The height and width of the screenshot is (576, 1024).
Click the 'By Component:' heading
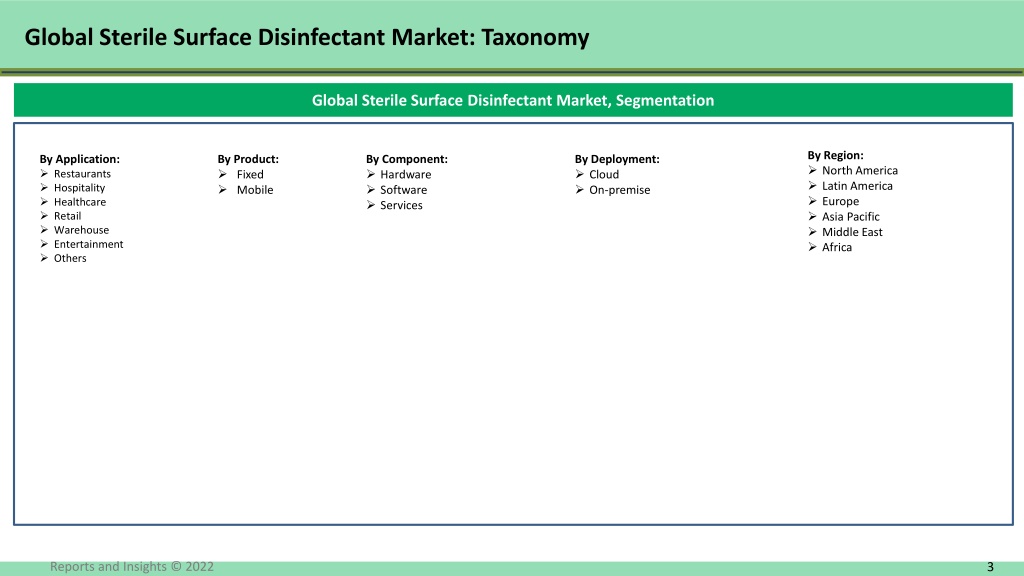point(407,159)
